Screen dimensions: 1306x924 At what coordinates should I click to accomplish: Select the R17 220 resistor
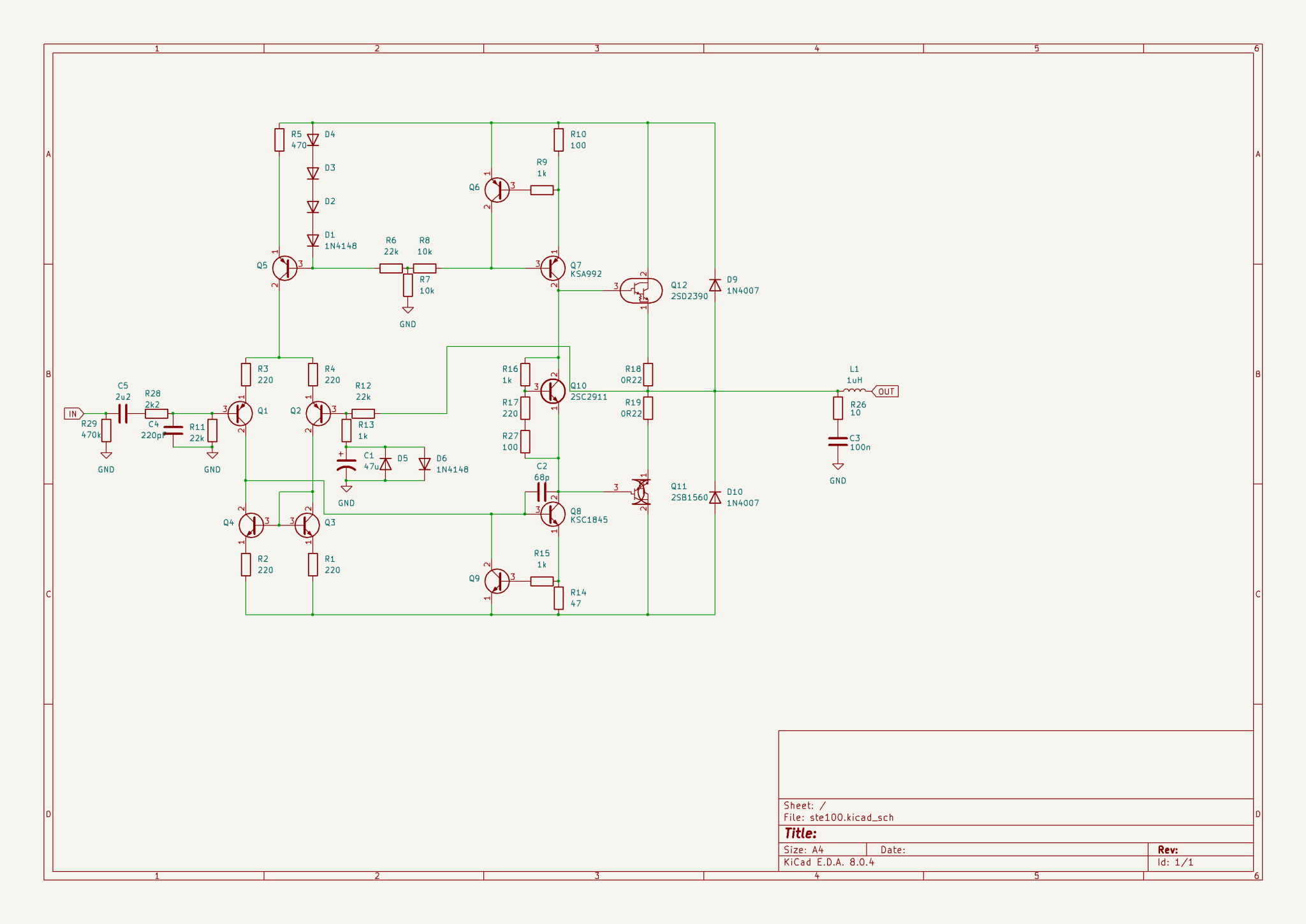tap(525, 408)
